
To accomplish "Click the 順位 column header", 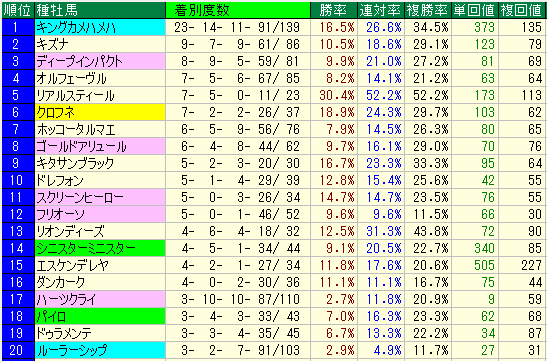I will pos(18,10).
